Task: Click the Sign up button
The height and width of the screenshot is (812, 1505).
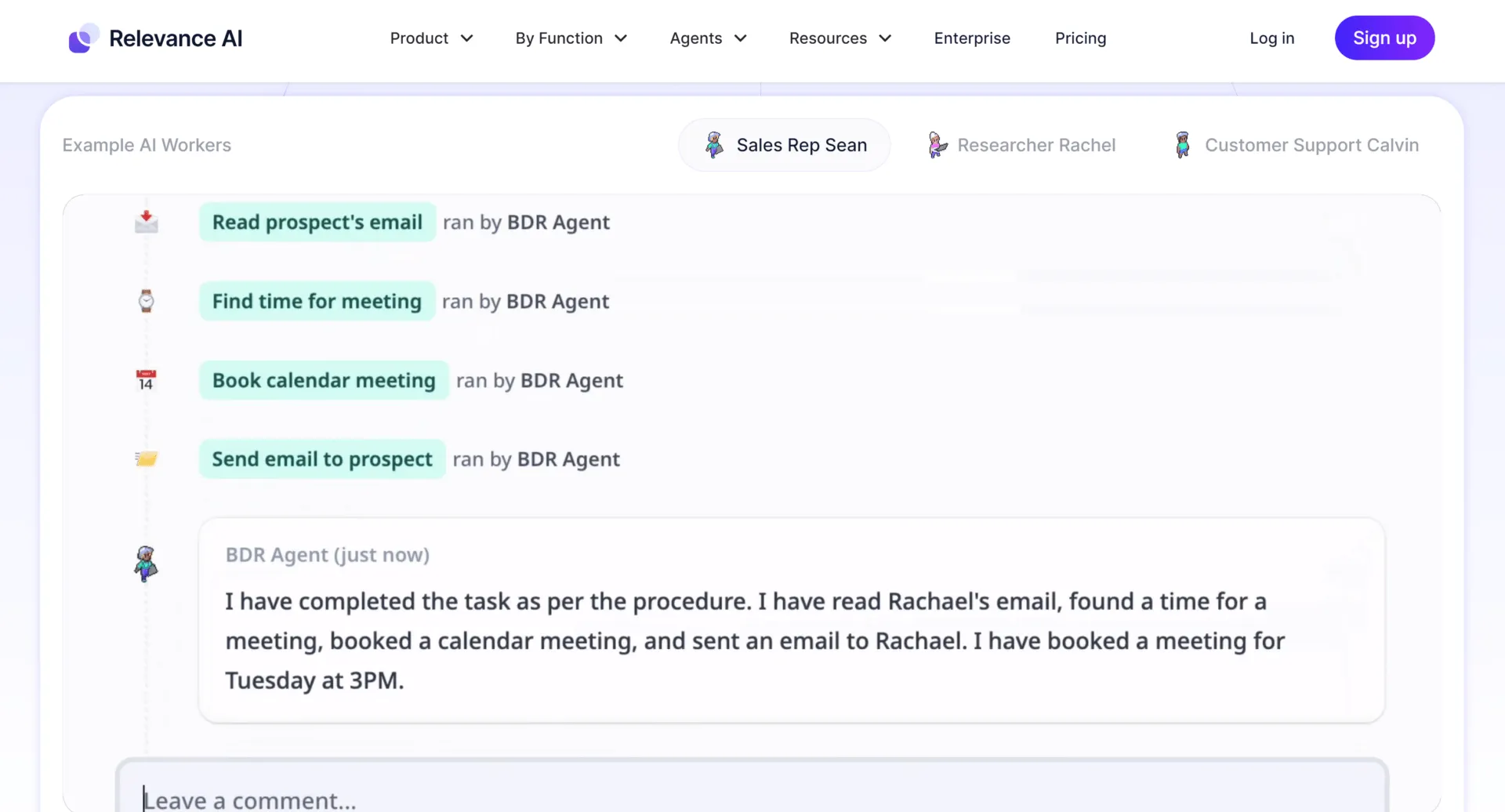Action: tap(1384, 38)
